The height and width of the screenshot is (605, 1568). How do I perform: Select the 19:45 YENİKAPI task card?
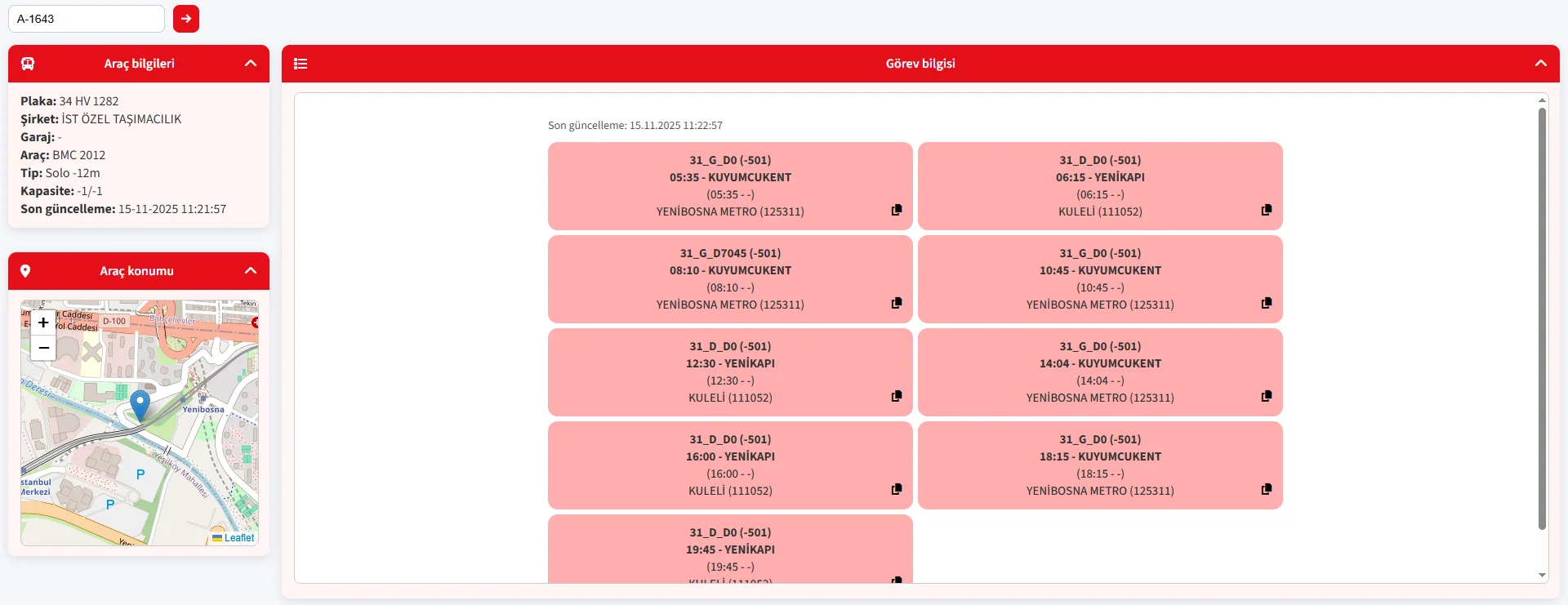click(729, 549)
